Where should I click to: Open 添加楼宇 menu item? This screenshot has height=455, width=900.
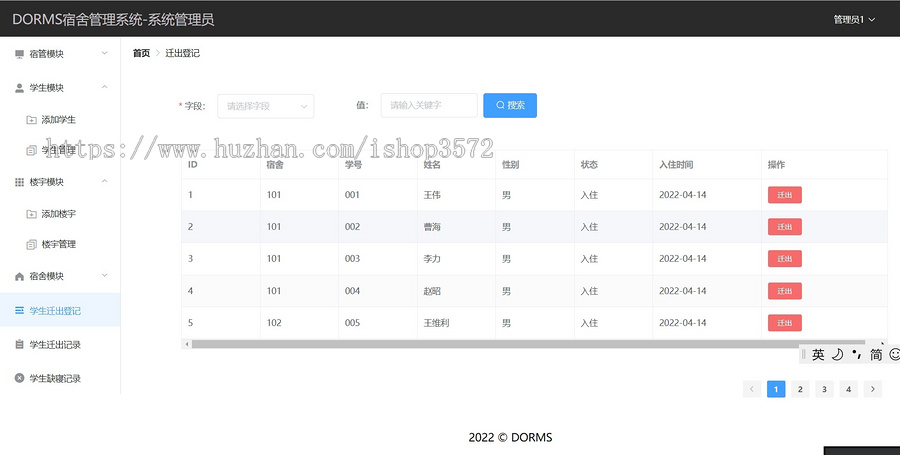pyautogui.click(x=59, y=214)
